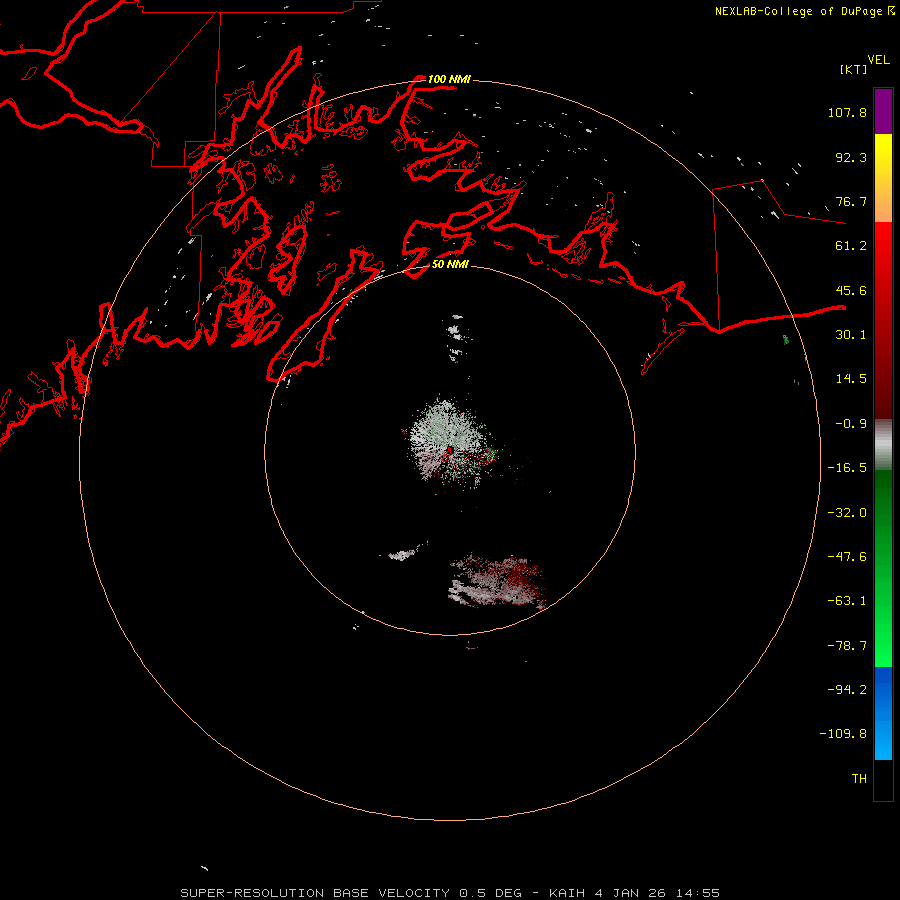Screen dimensions: 900x900
Task: Click the 107.8 velocity scale value
Action: click(x=847, y=112)
